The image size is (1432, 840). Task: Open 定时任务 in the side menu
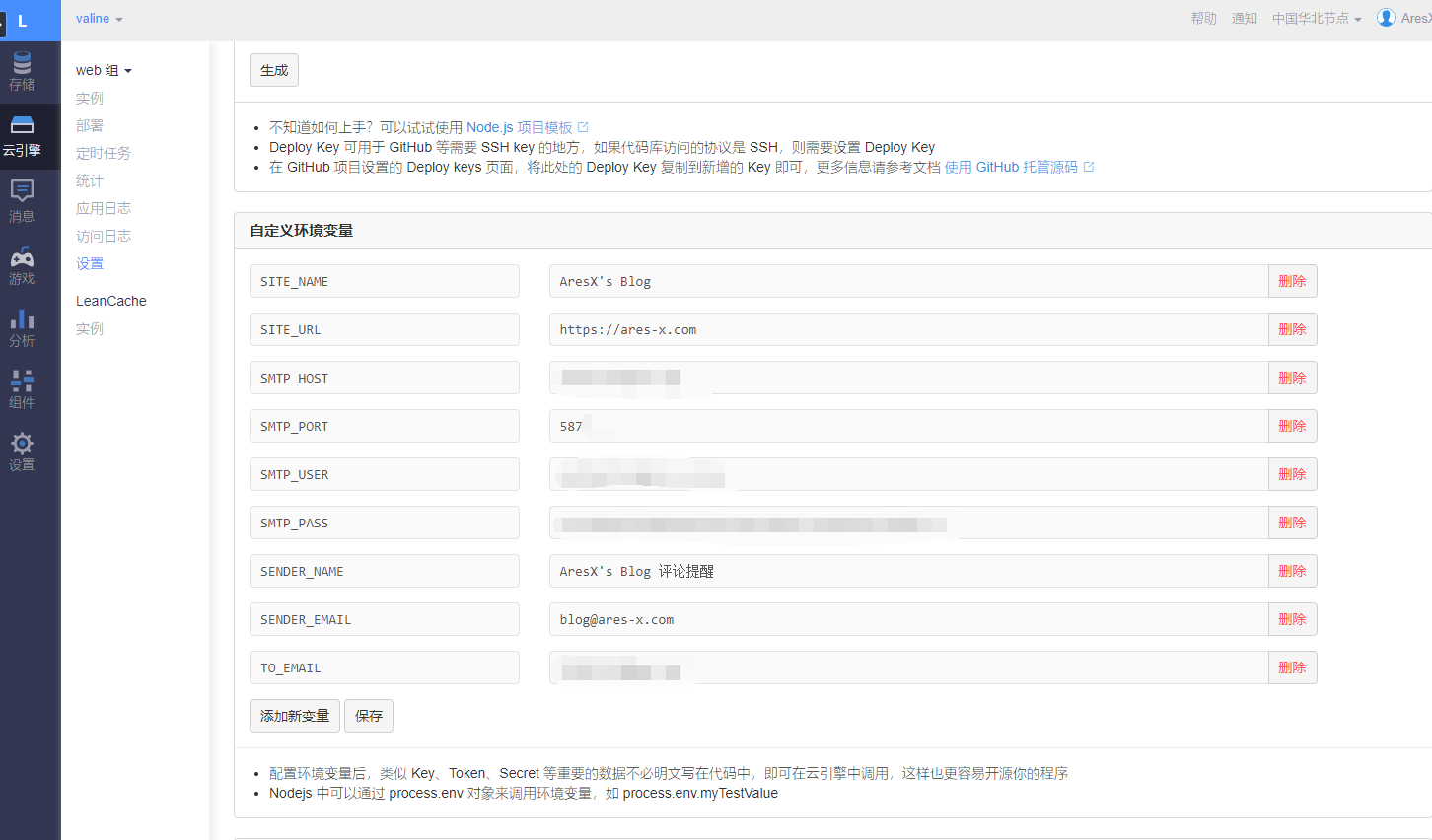(x=104, y=153)
